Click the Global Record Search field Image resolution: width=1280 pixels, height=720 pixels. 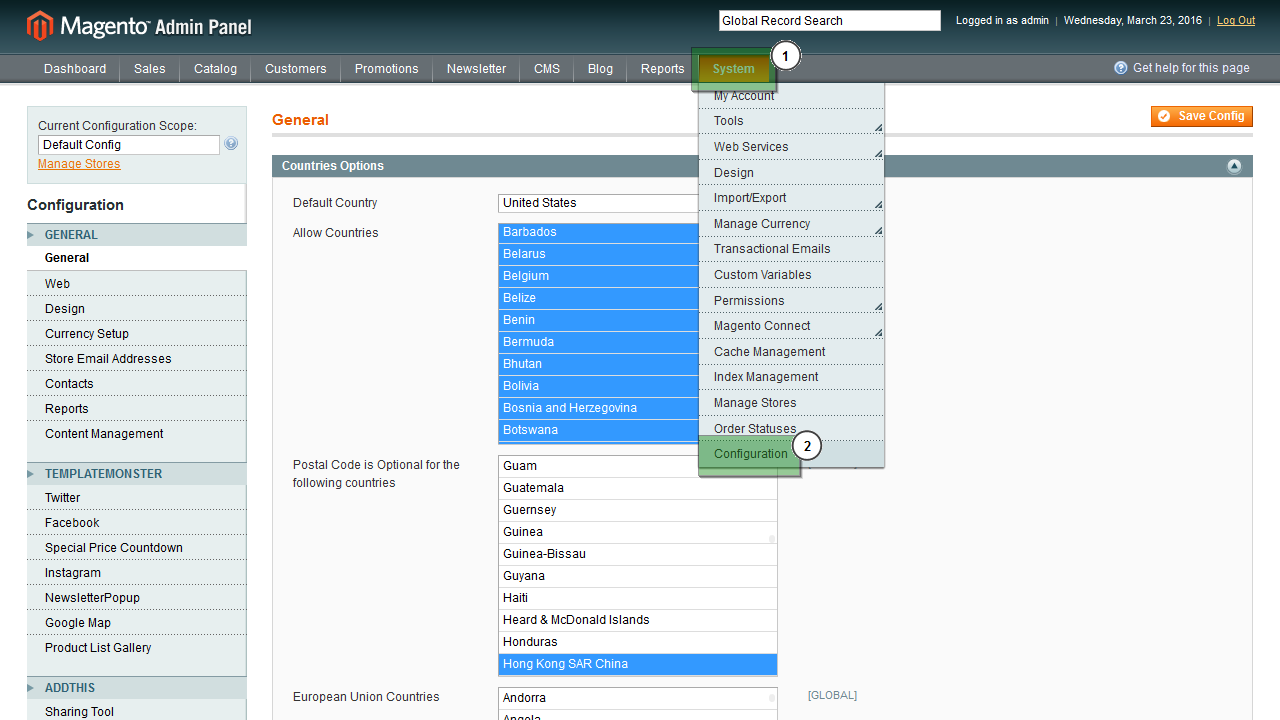tap(829, 21)
